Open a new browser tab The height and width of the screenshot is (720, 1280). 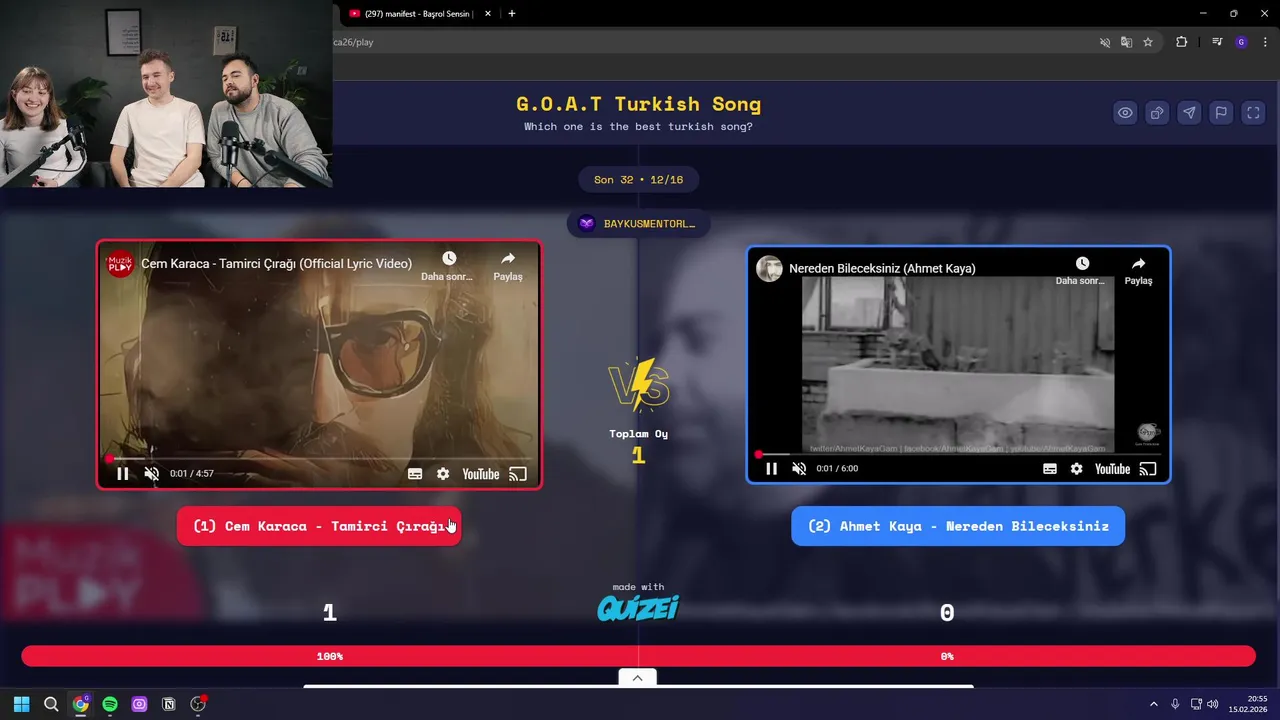pyautogui.click(x=512, y=14)
